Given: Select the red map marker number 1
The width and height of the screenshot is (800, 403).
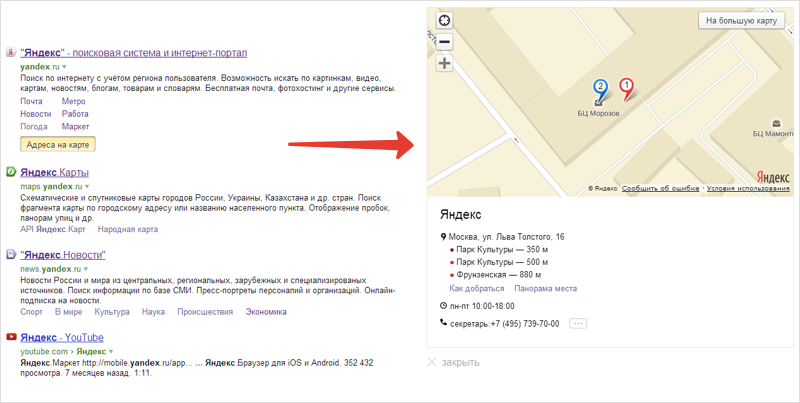Looking at the screenshot, I should pos(627,89).
